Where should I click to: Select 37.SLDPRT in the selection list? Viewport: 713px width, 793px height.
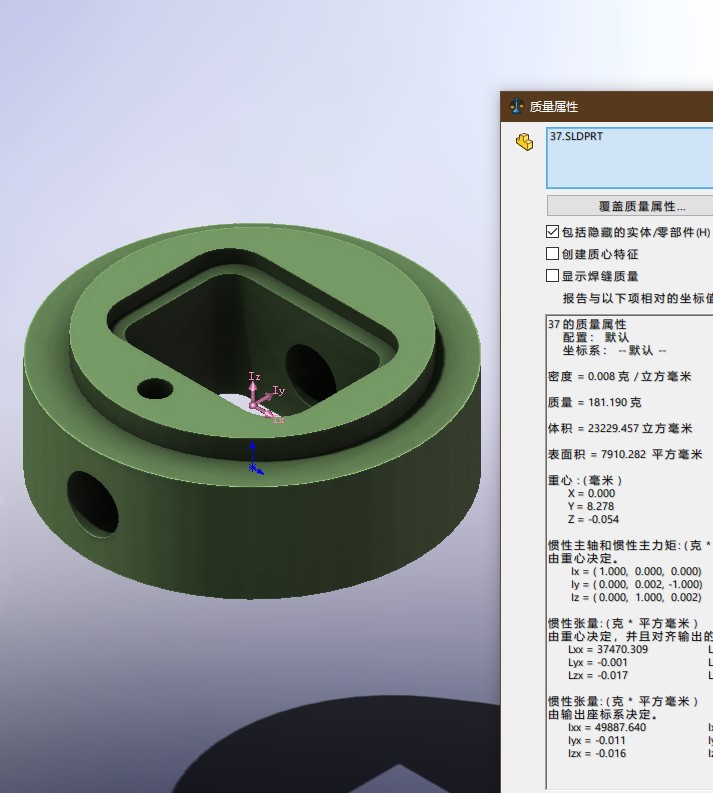coord(576,136)
